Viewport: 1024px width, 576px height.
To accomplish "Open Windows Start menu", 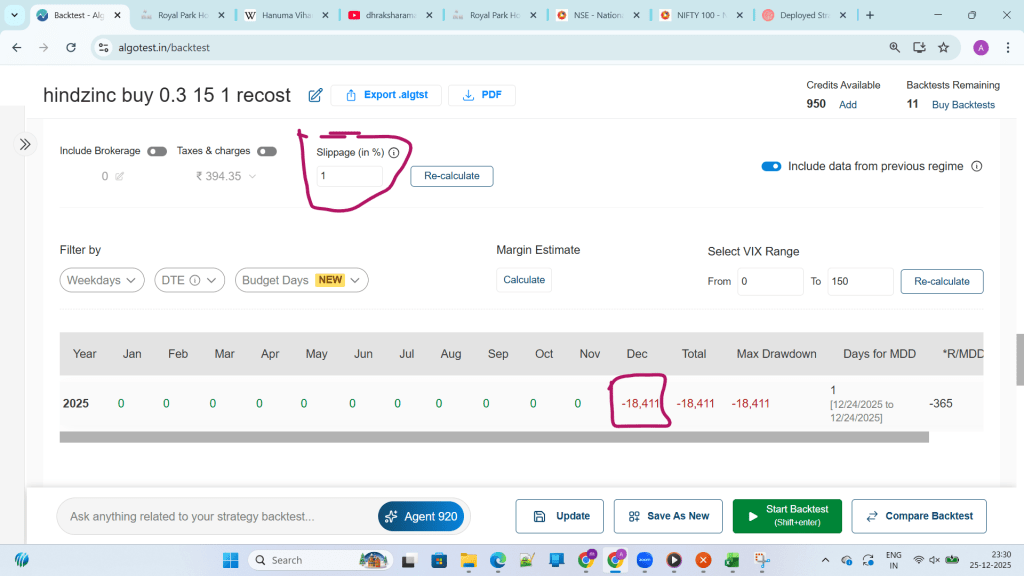I will point(230,559).
